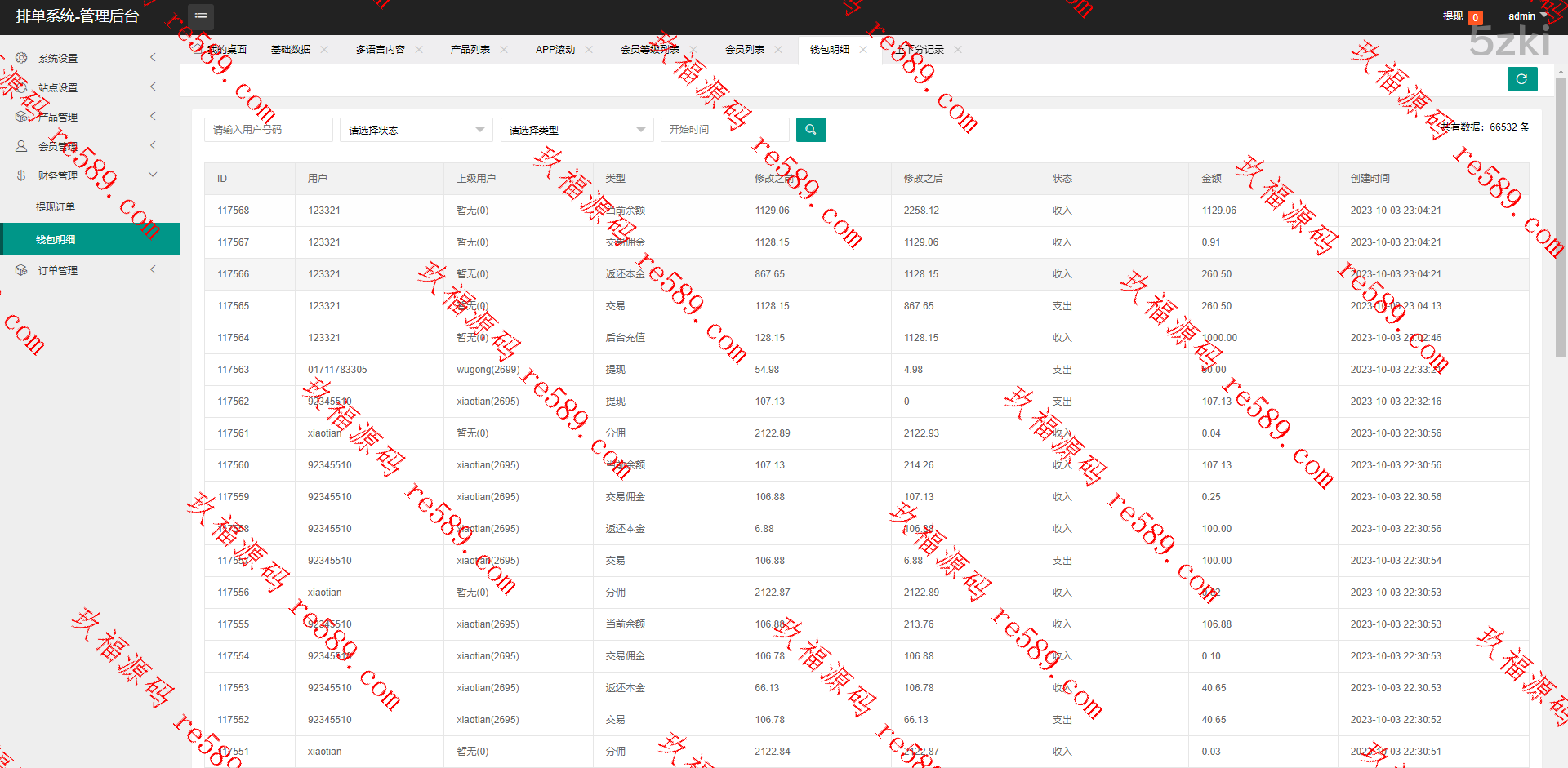Click the hamburger menu collapse icon

coord(201,16)
